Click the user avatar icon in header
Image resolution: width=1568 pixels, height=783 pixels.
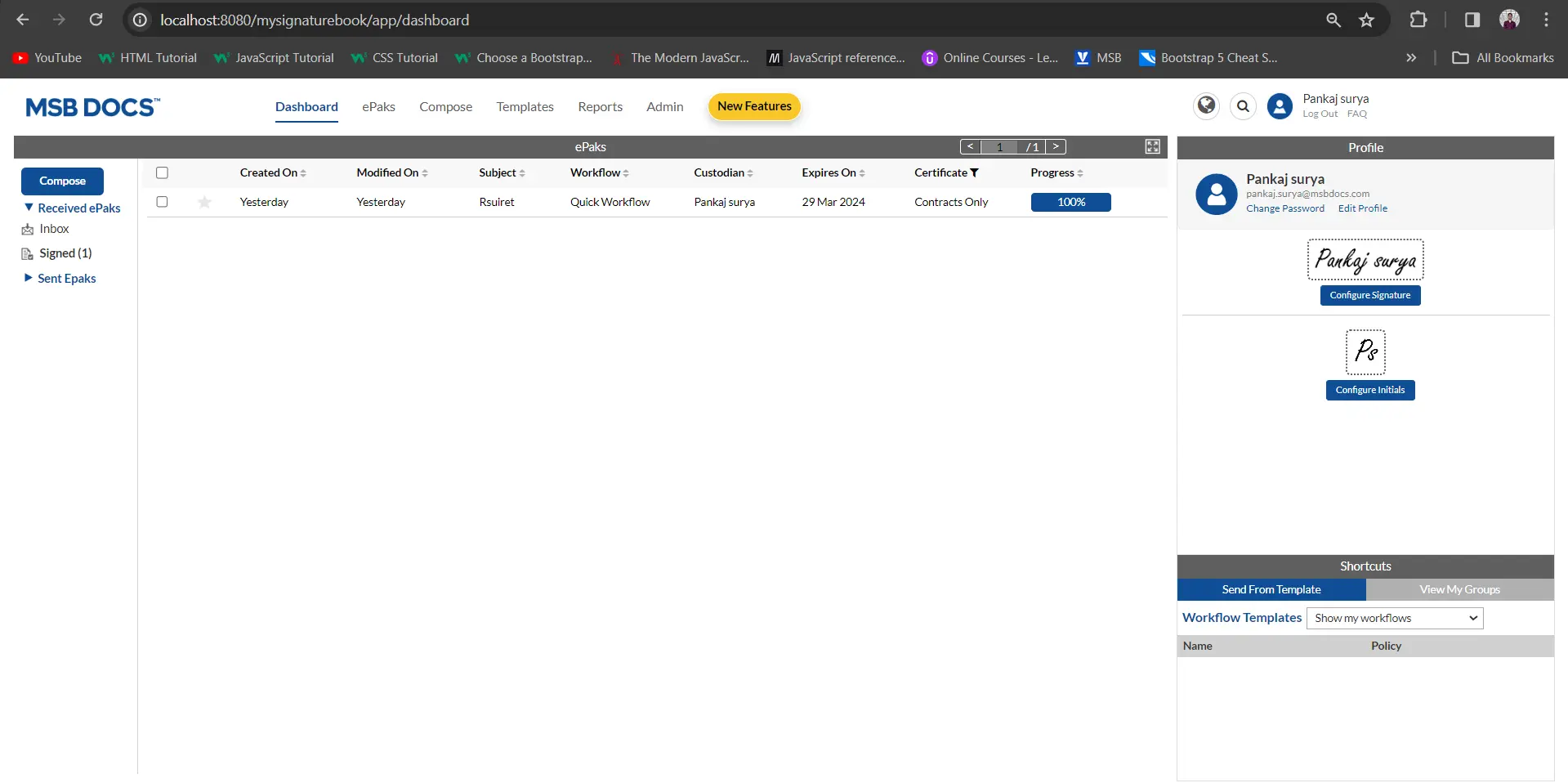(x=1280, y=106)
